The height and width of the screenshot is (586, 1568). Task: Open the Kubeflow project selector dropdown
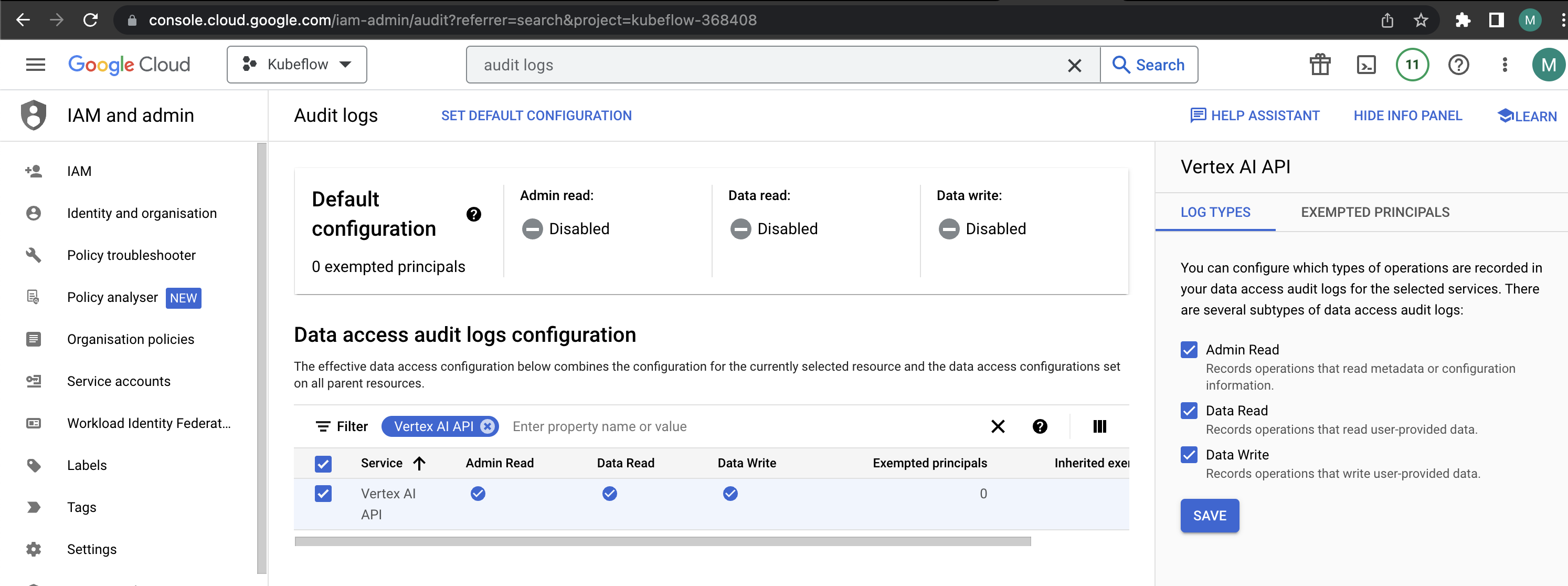[x=297, y=65]
